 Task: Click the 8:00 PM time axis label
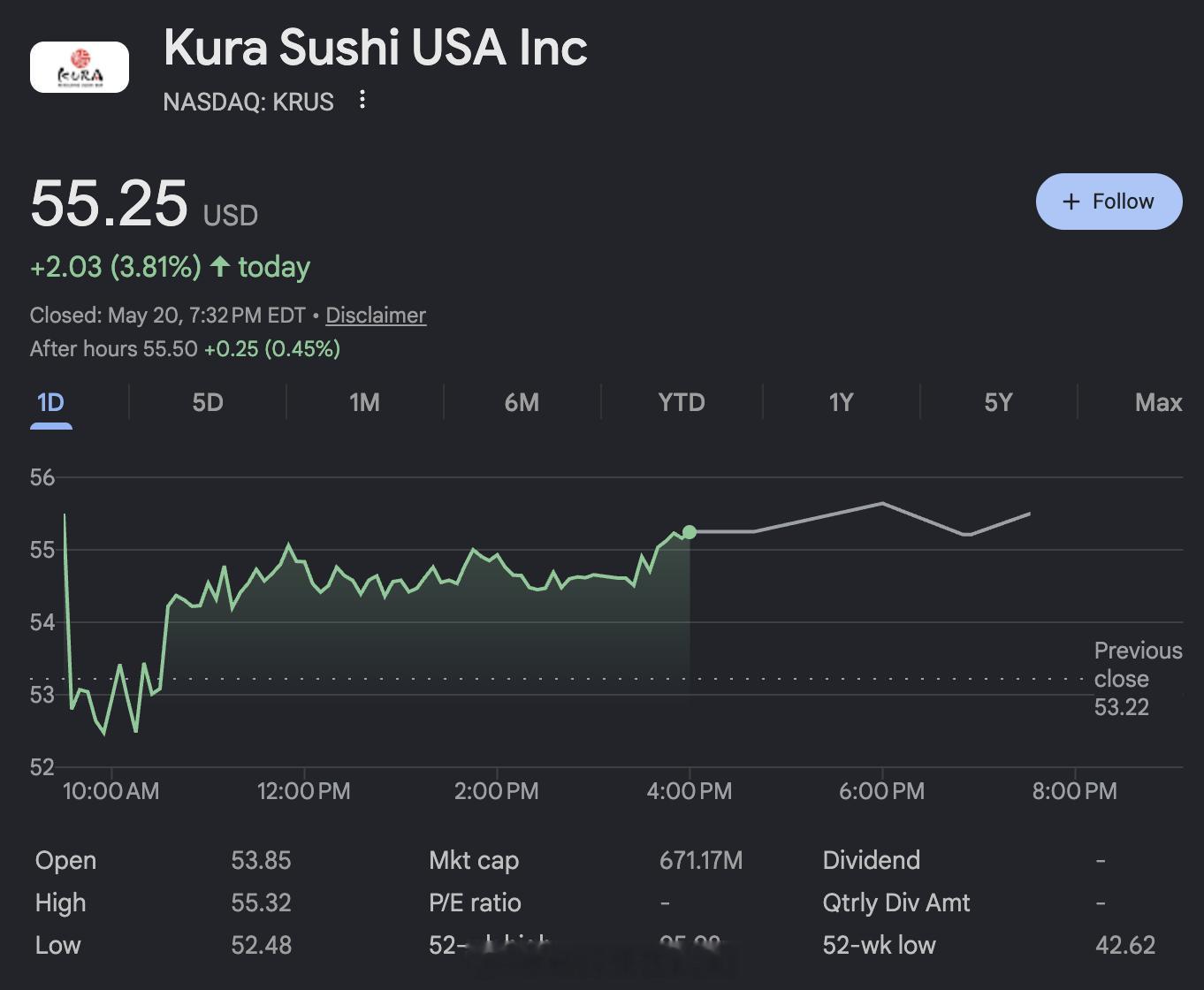tap(1075, 791)
